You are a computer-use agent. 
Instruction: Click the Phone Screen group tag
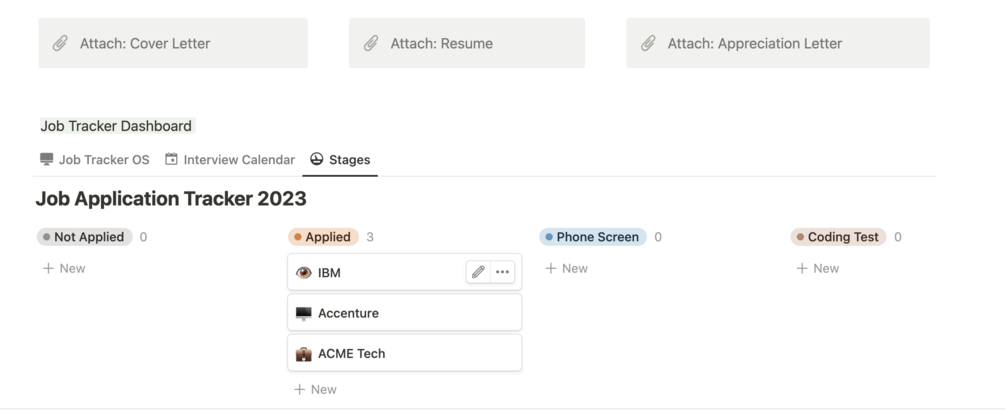(x=592, y=237)
